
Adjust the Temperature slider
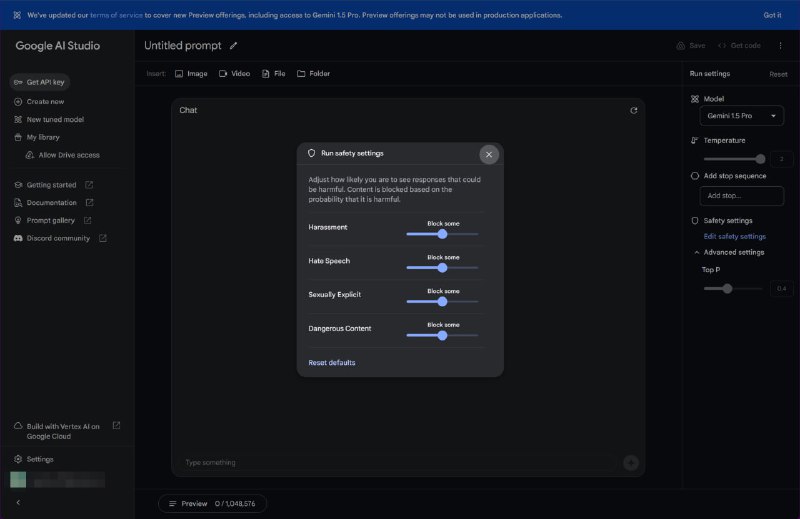point(734,159)
